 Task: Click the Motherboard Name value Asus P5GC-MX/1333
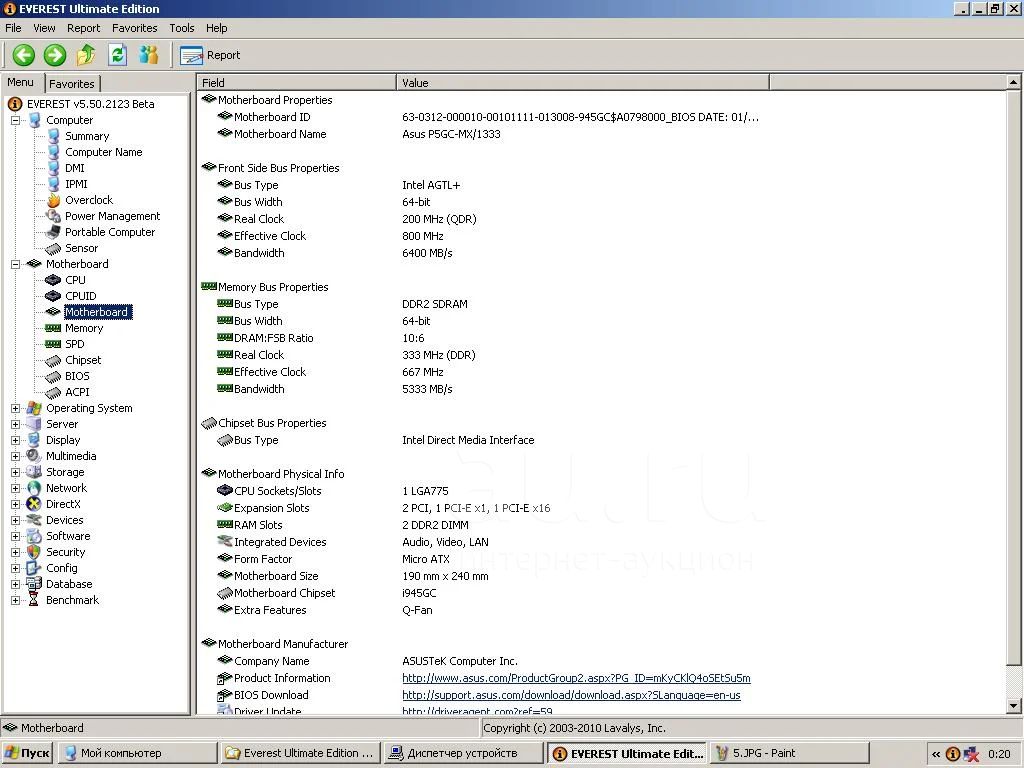tap(451, 134)
